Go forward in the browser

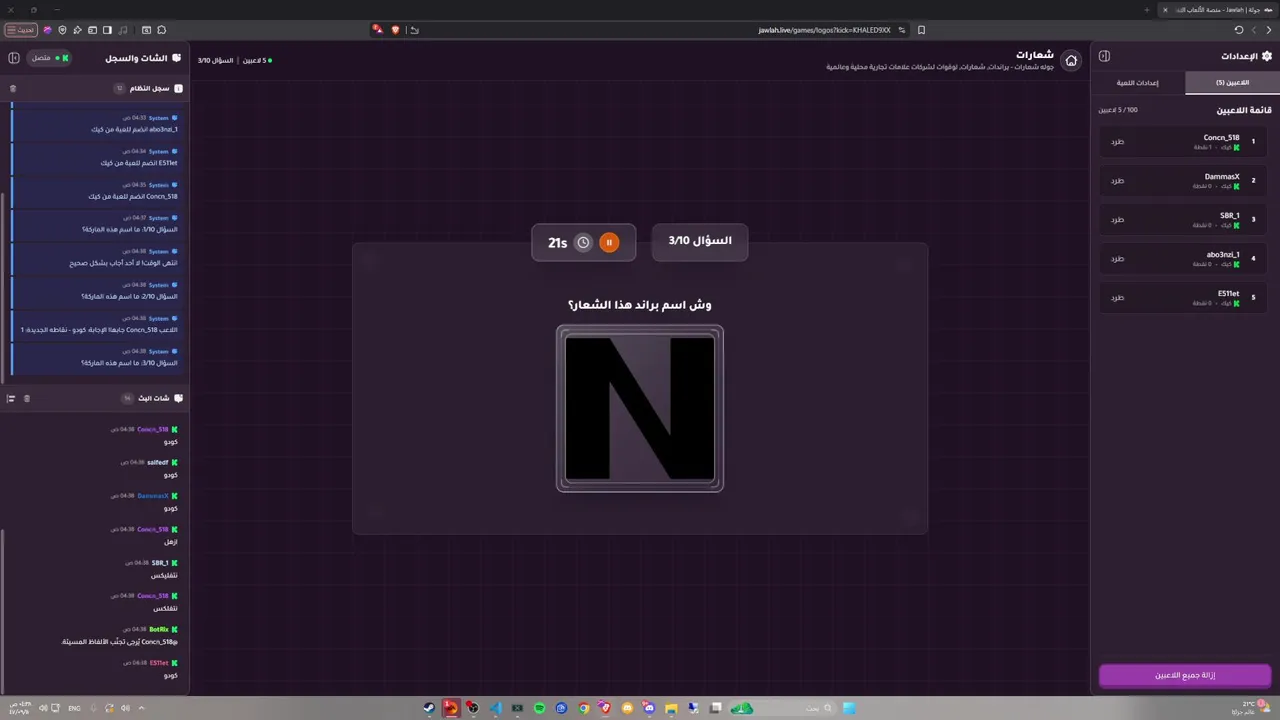1254,30
